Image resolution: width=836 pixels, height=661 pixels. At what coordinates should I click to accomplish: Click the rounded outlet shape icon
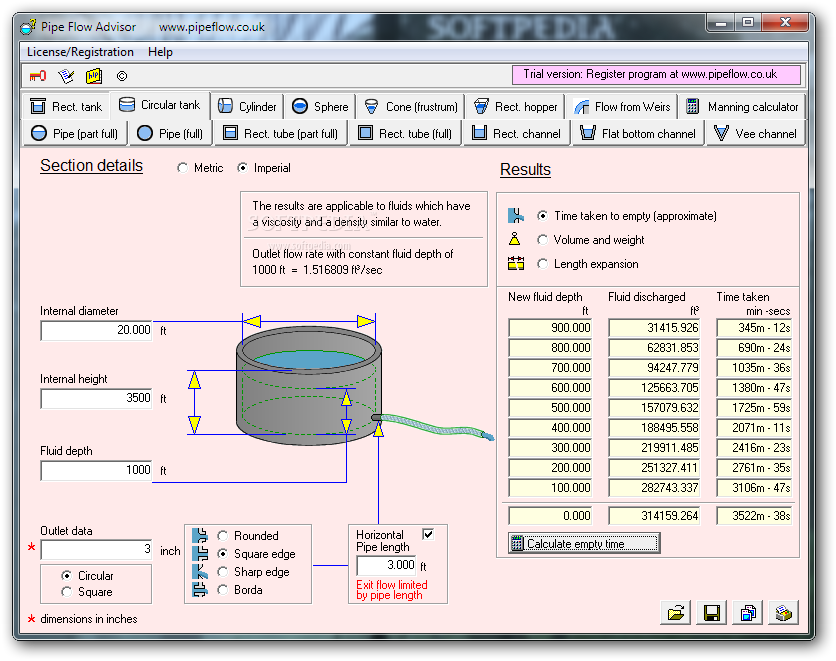[x=200, y=535]
